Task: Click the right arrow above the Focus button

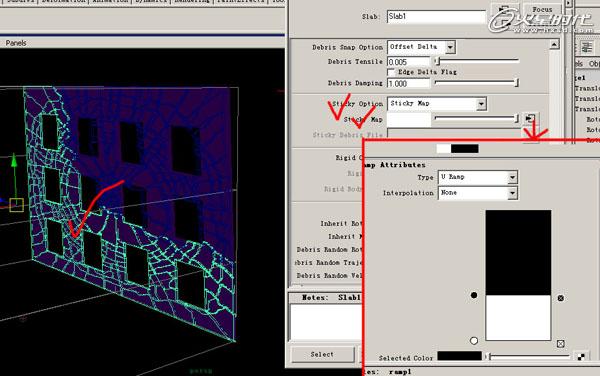Action: click(x=569, y=3)
